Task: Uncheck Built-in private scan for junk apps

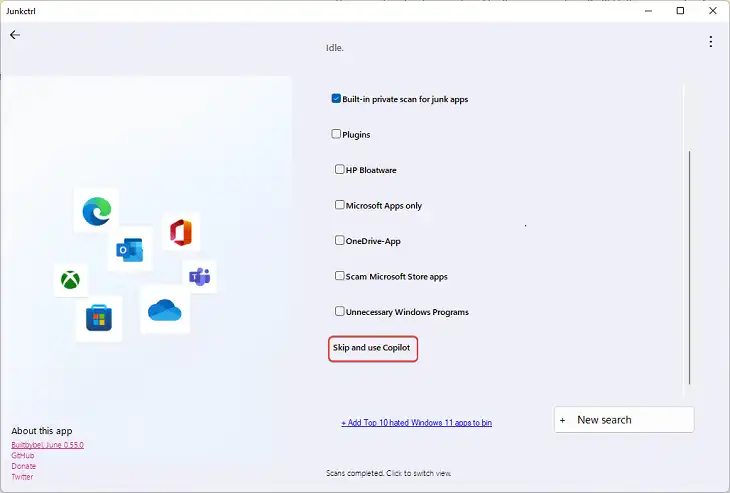Action: pyautogui.click(x=336, y=99)
